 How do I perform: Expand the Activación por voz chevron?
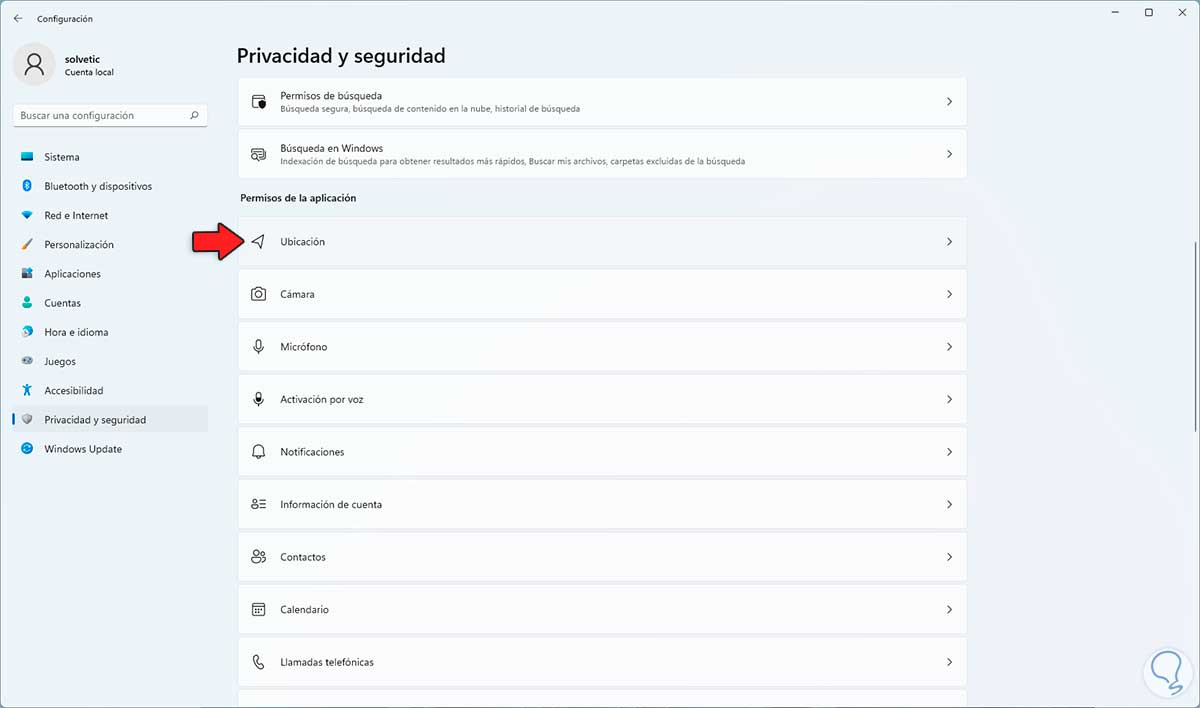949,399
